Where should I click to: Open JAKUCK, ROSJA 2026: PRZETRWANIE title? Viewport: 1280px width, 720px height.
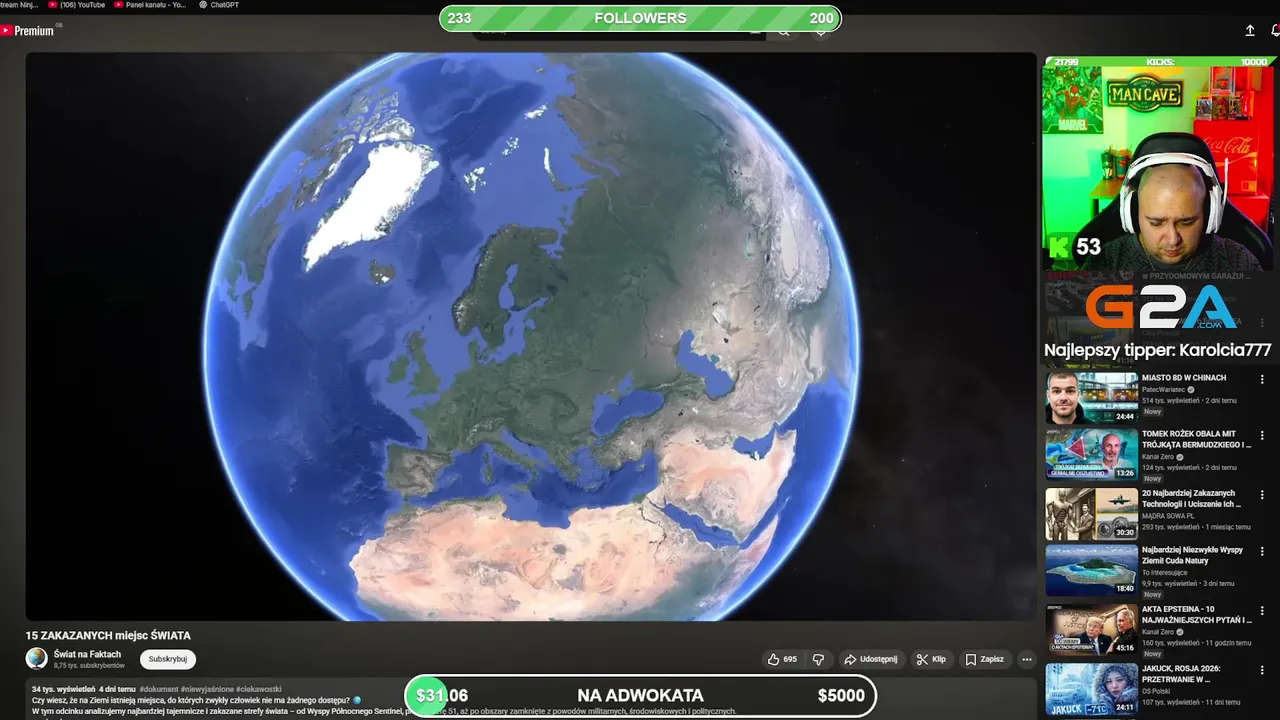[1181, 674]
